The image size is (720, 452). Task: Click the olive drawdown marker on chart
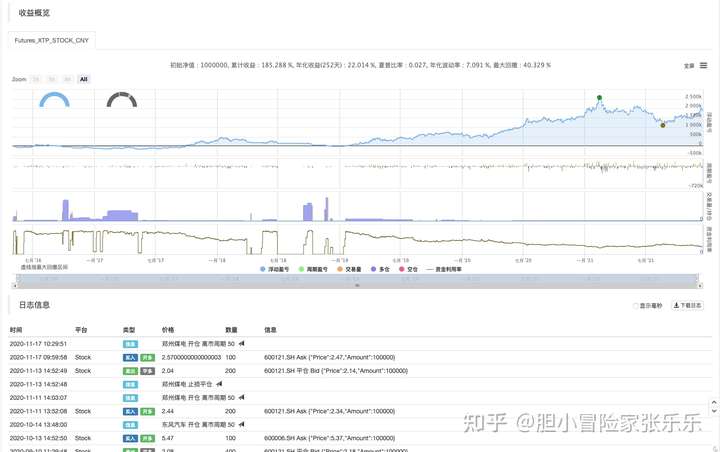662,124
